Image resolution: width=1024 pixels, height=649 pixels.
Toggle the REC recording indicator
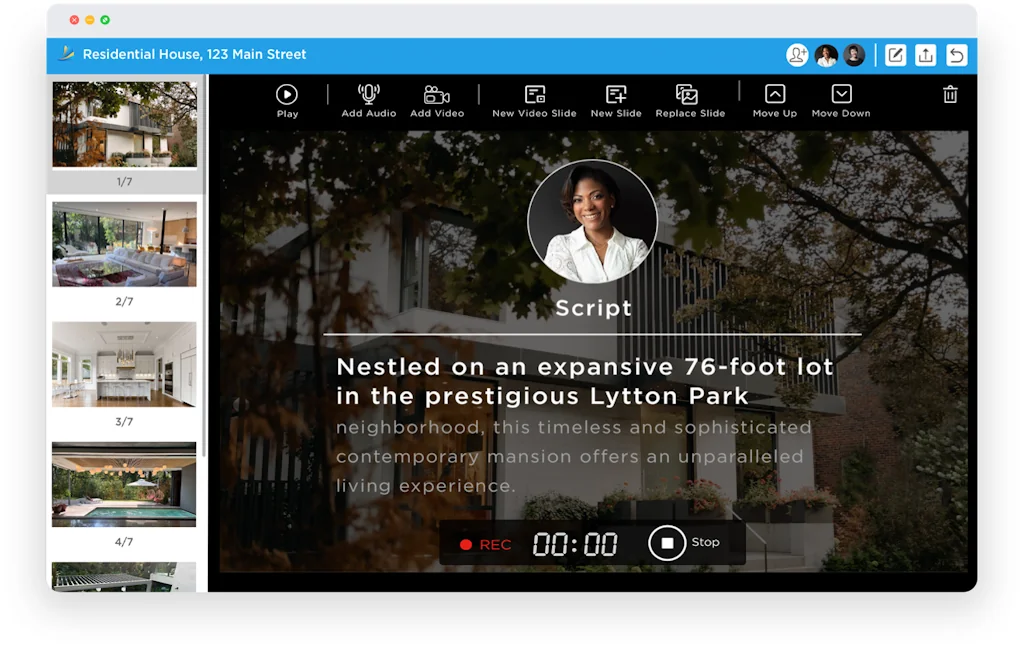(481, 544)
